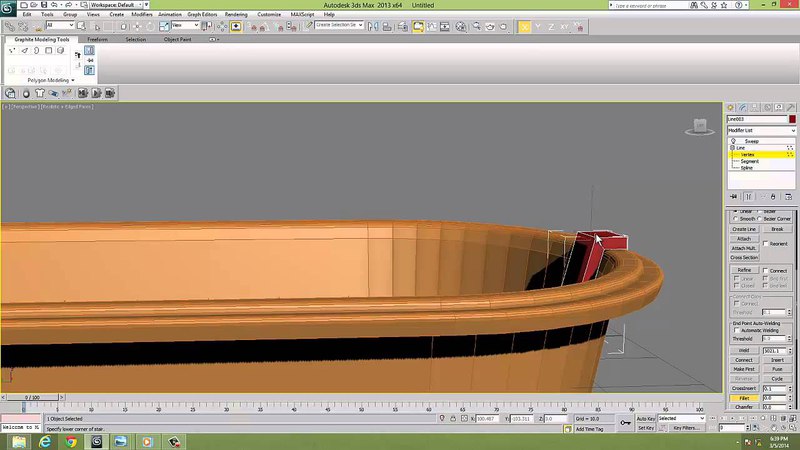Select the Smooth vertex type radio button
Image resolution: width=800 pixels, height=450 pixels.
(x=734, y=219)
